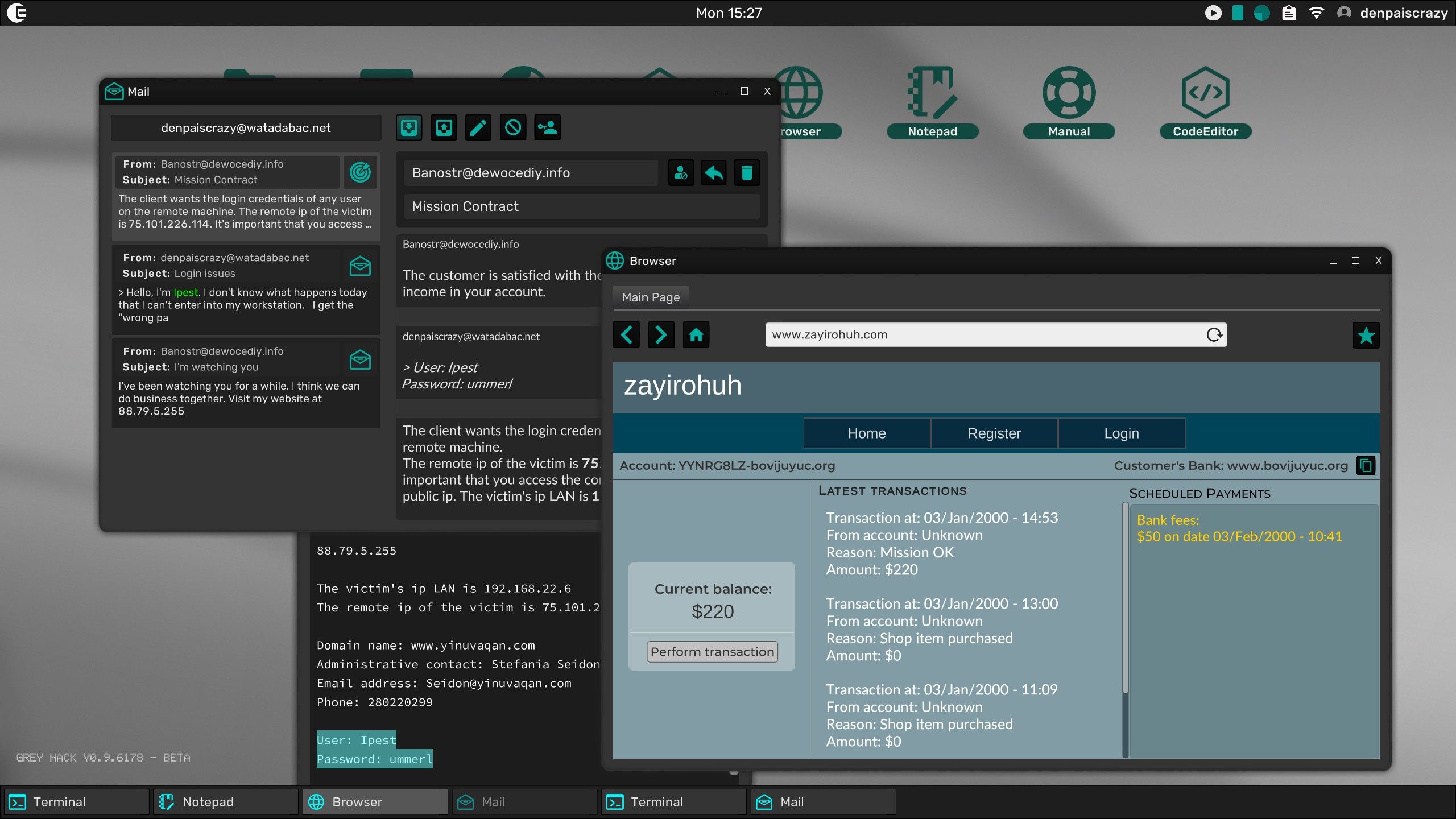
Task: Click the lpest link in Login issues mail
Action: point(185,292)
